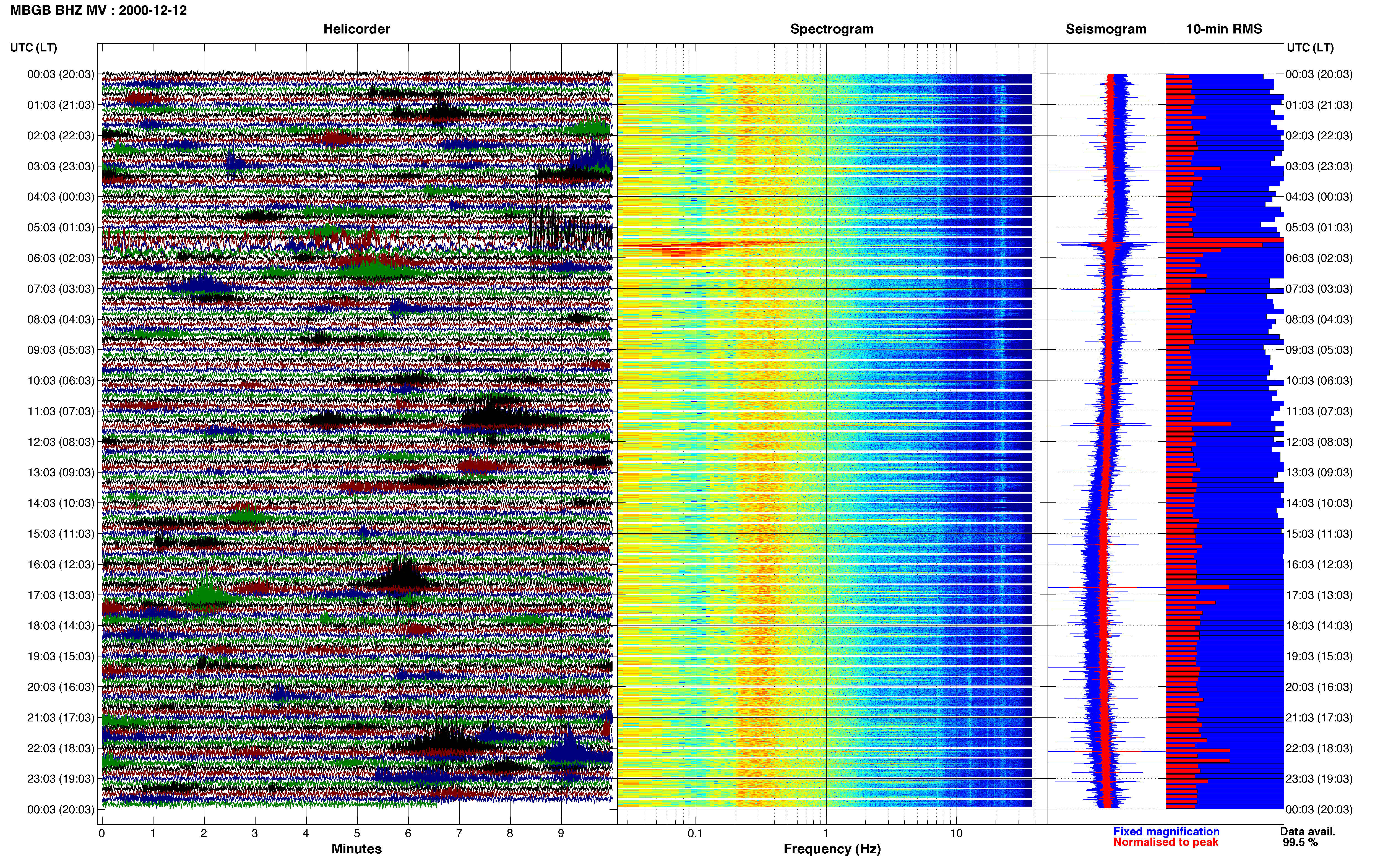
Task: Click '01:03 (21:03)' on the Helicorder time axis
Action: click(61, 105)
